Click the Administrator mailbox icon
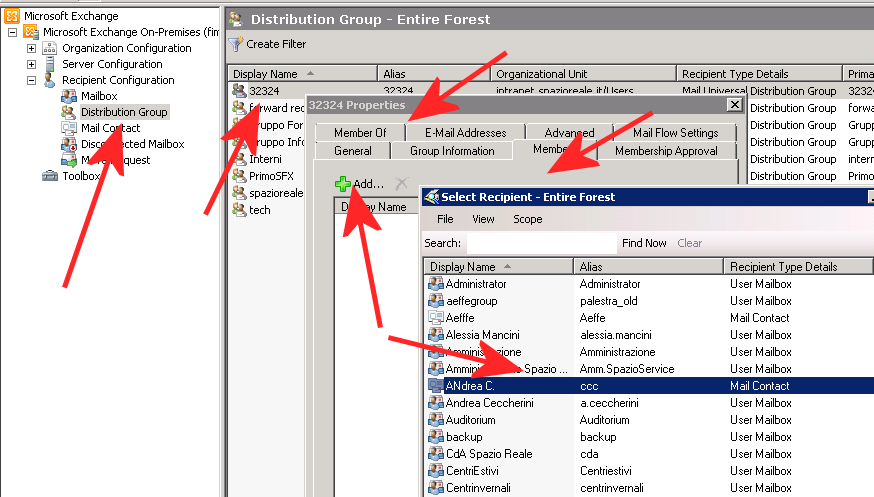 click(x=435, y=284)
